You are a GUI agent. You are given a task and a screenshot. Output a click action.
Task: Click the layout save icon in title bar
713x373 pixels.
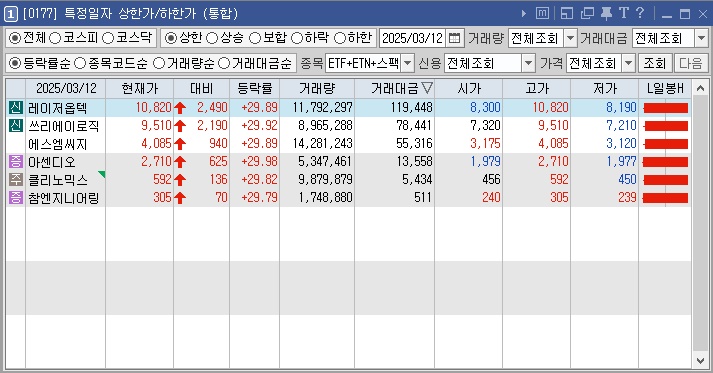pos(567,13)
